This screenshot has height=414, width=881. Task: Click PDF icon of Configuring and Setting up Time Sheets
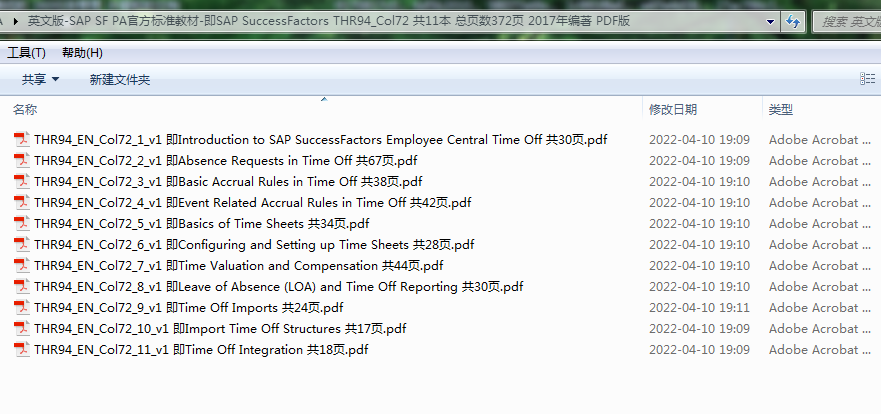[22, 244]
